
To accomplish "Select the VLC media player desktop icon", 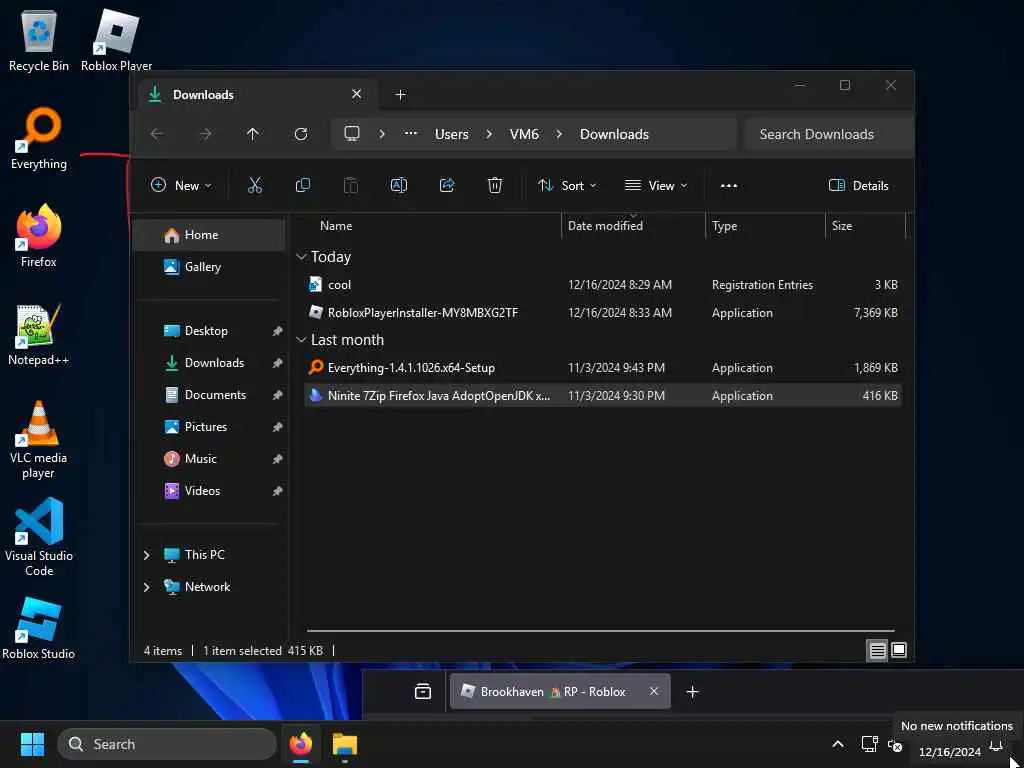I will pos(39,439).
